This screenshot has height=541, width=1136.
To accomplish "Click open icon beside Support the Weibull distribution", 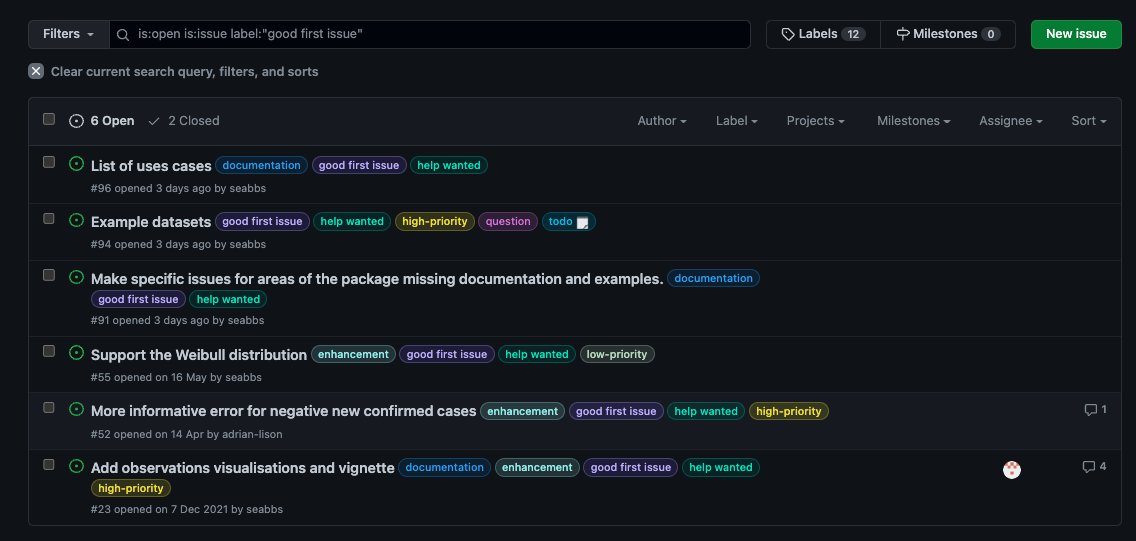I will pyautogui.click(x=76, y=353).
